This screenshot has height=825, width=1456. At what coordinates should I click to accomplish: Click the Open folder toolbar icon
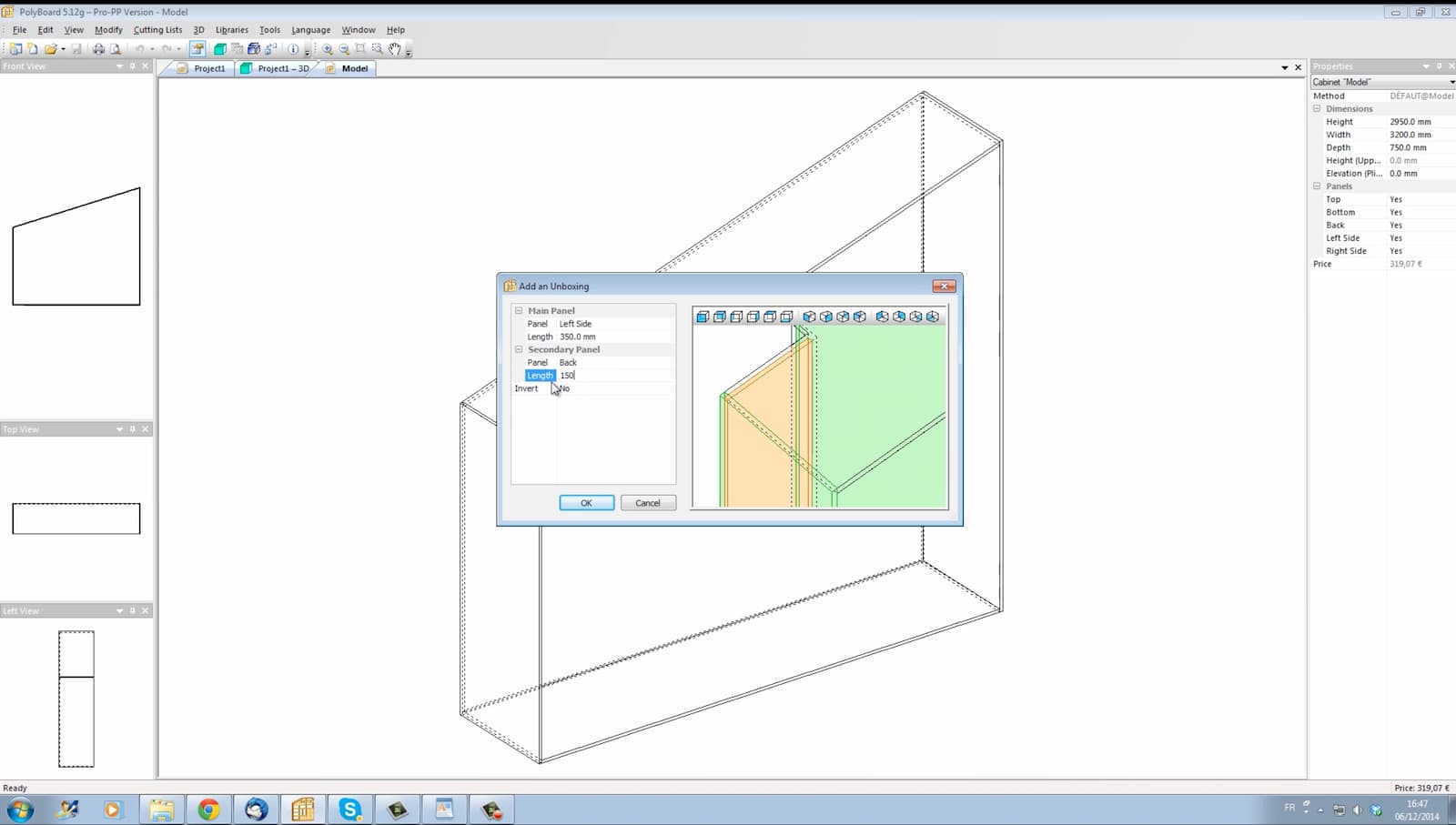(51, 49)
